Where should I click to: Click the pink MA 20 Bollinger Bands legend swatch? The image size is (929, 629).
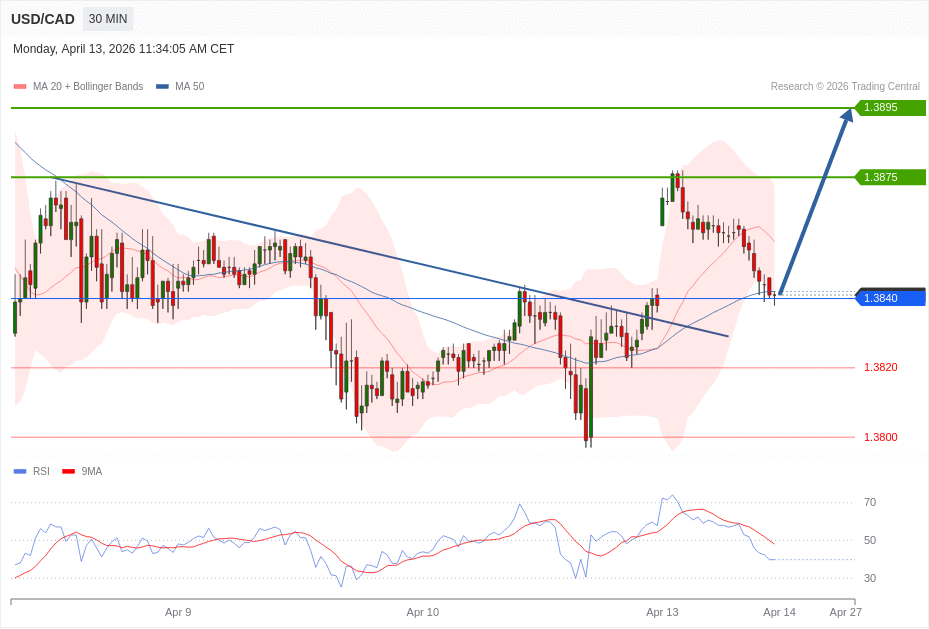tap(20, 87)
